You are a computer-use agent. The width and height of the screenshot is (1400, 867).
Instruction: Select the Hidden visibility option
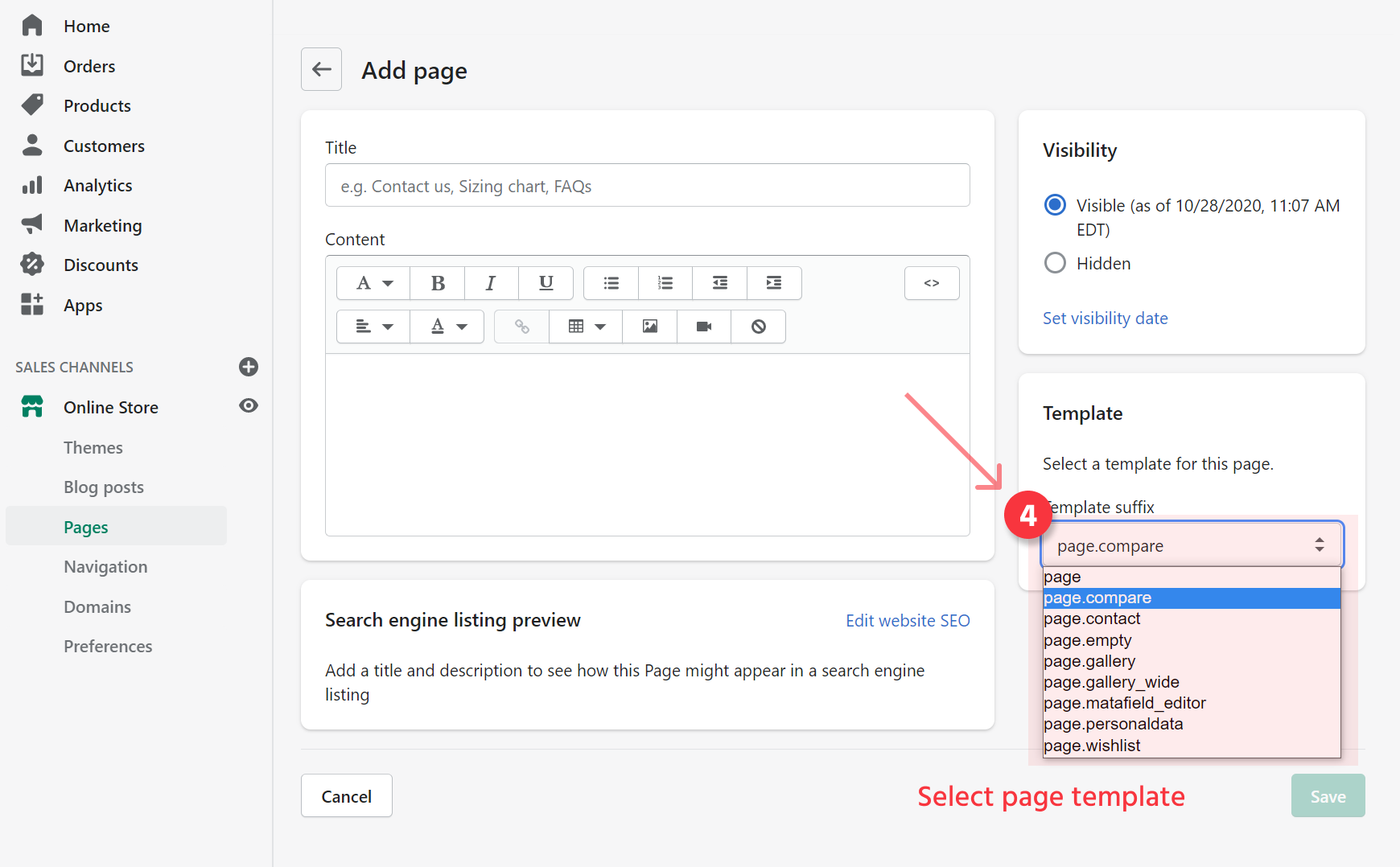tap(1055, 263)
